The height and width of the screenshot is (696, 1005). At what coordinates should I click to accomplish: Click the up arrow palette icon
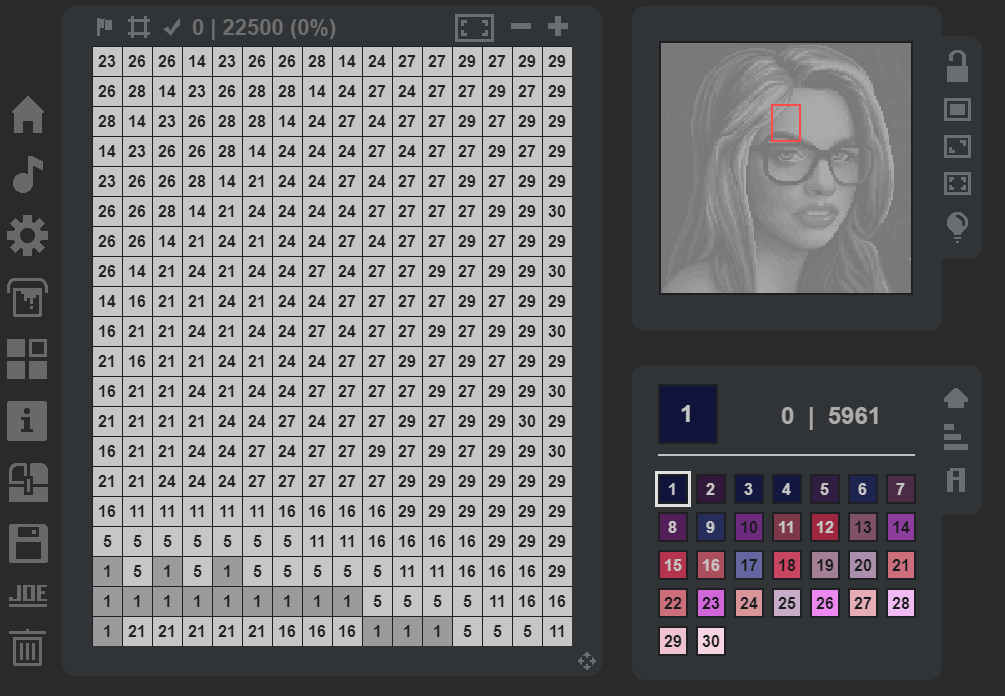[956, 398]
